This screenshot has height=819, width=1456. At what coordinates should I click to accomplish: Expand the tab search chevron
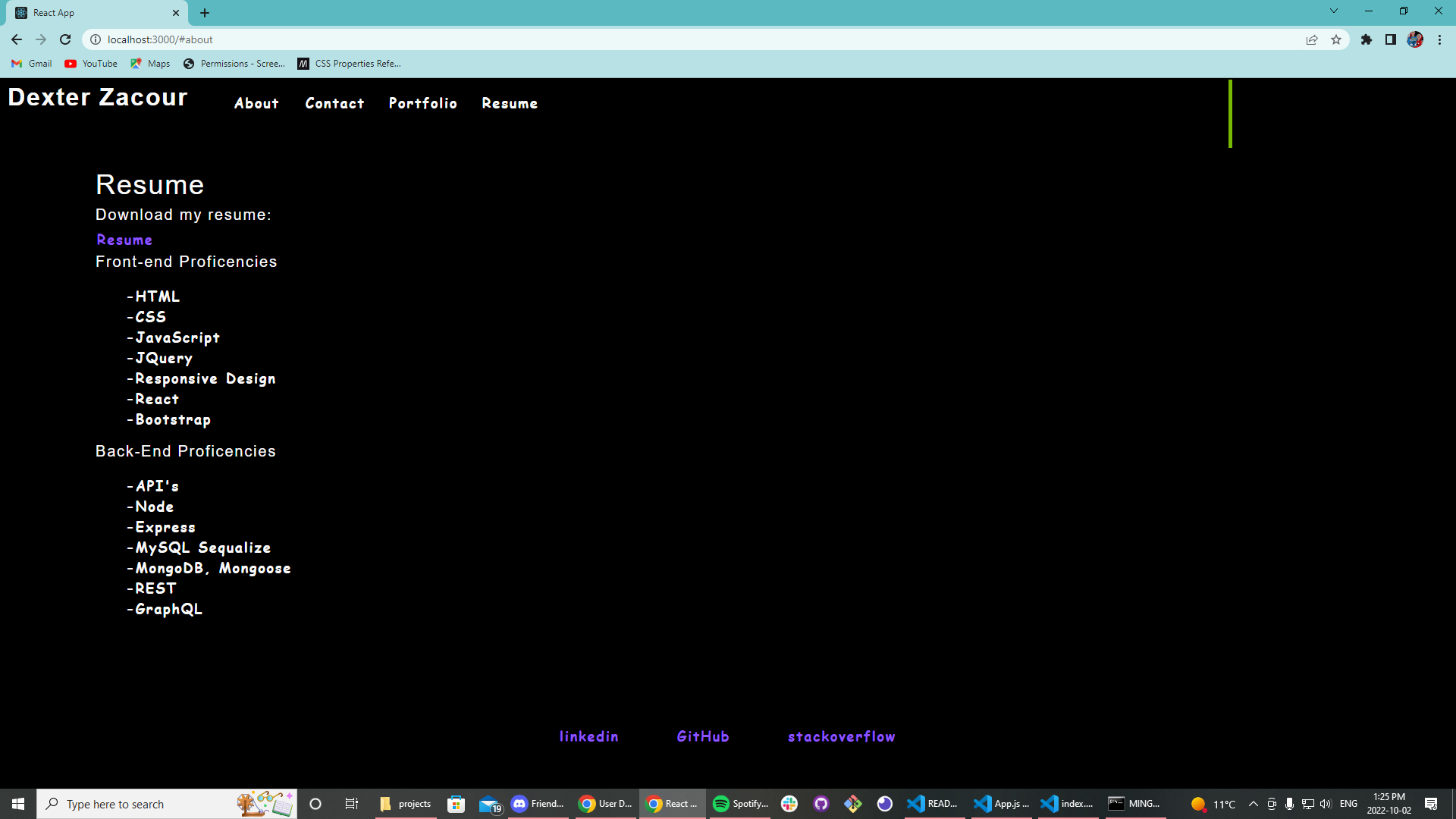(x=1333, y=11)
